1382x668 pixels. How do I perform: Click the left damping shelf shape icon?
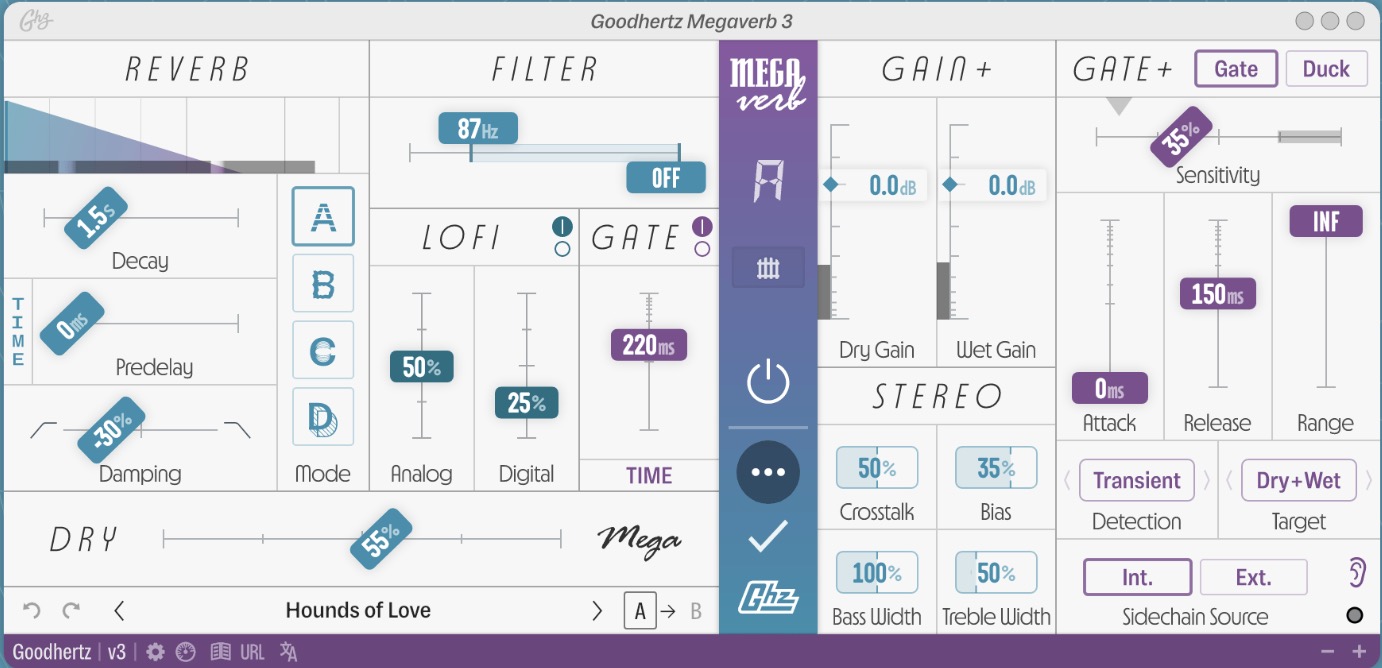(44, 429)
